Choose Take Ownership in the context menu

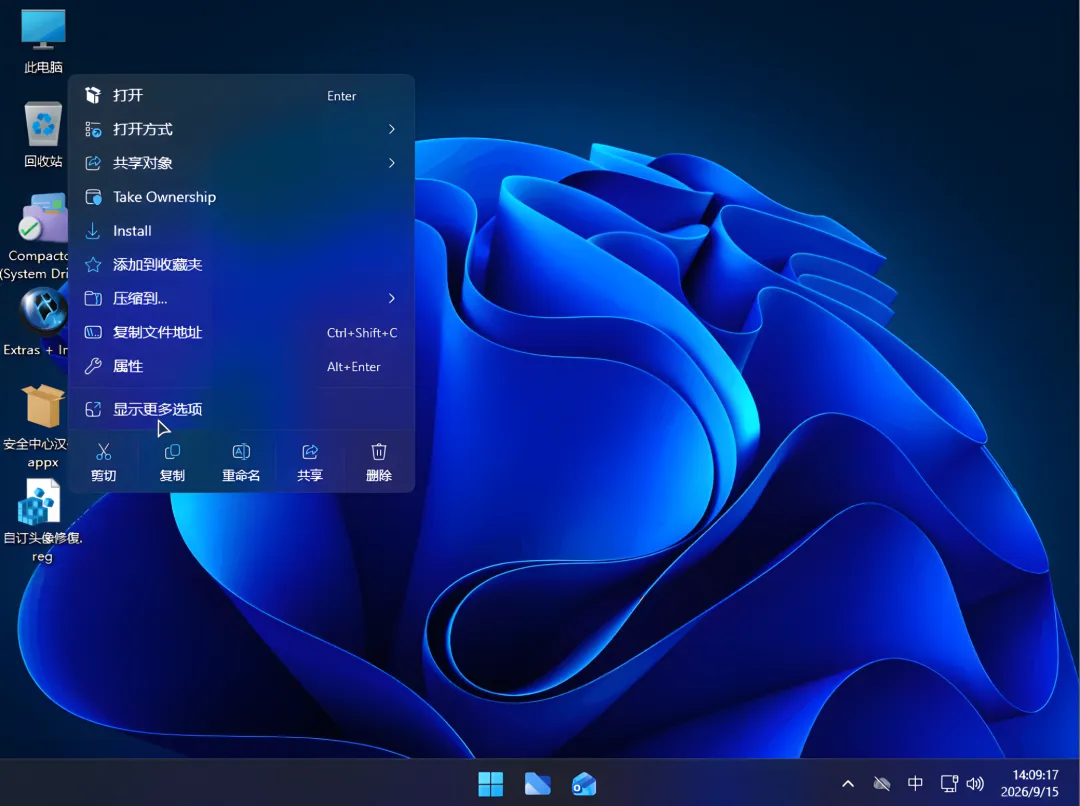[x=241, y=197]
